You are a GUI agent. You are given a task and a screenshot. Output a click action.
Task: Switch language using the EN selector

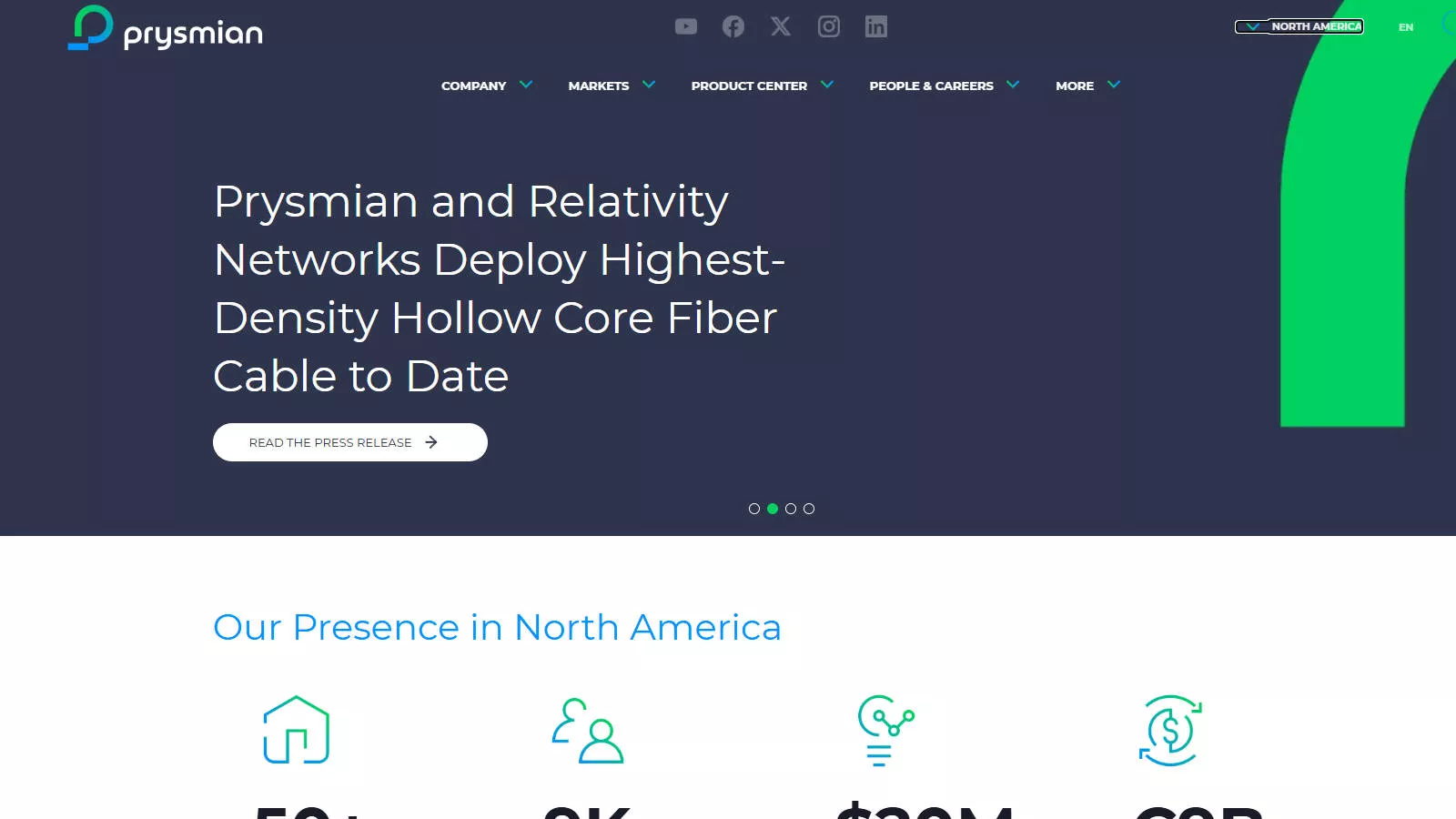coord(1406,27)
